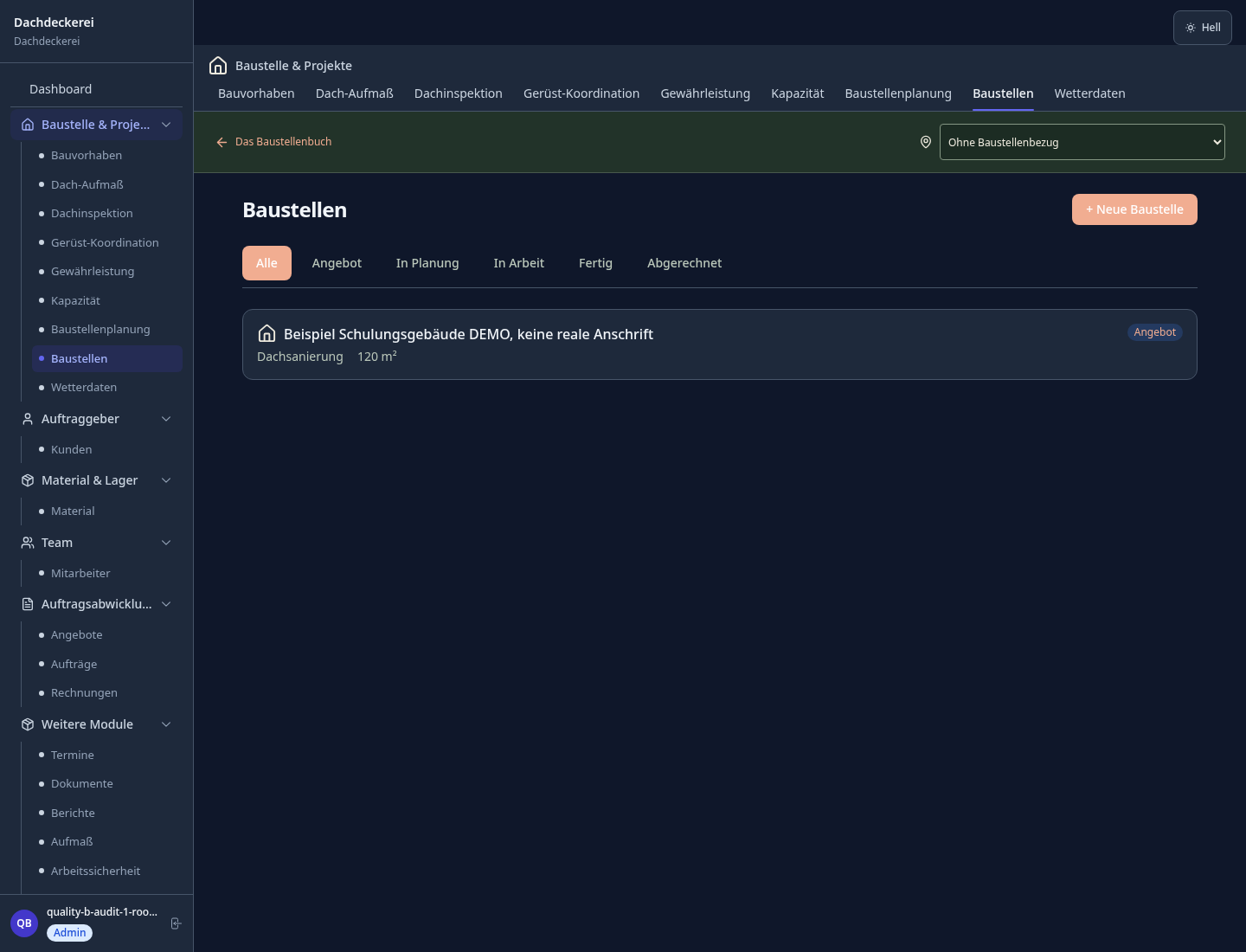Viewport: 1246px width, 952px height.
Task: Open Rechnungen in the sidebar
Action: coord(107,692)
